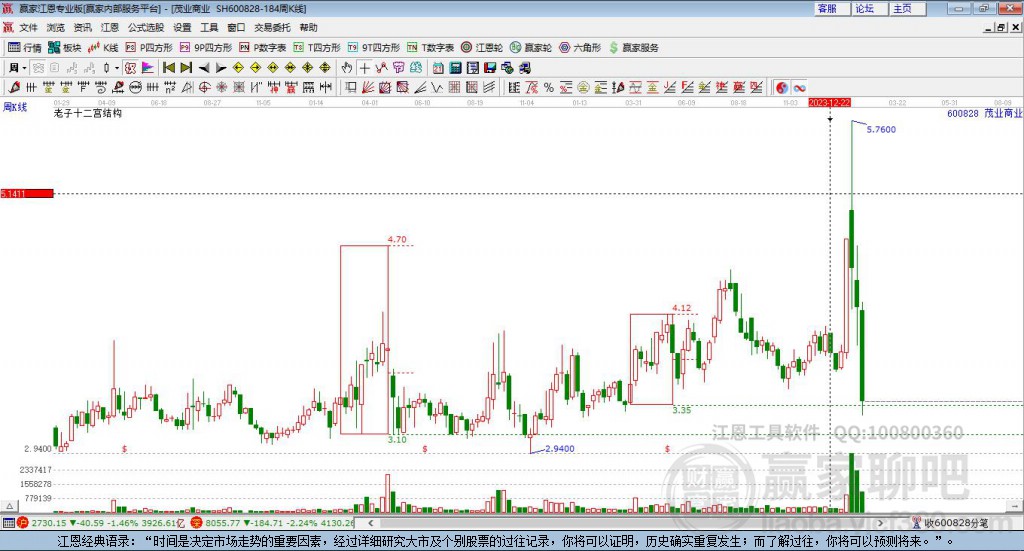The image size is (1024, 551).
Task: Open the 公式选股 menu
Action: coord(146,27)
